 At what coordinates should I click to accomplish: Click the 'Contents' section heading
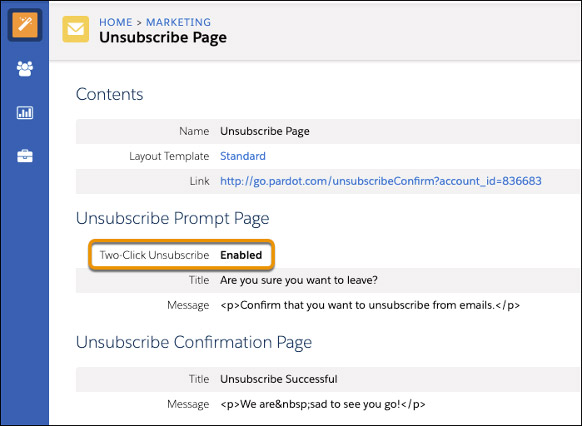pyautogui.click(x=109, y=94)
